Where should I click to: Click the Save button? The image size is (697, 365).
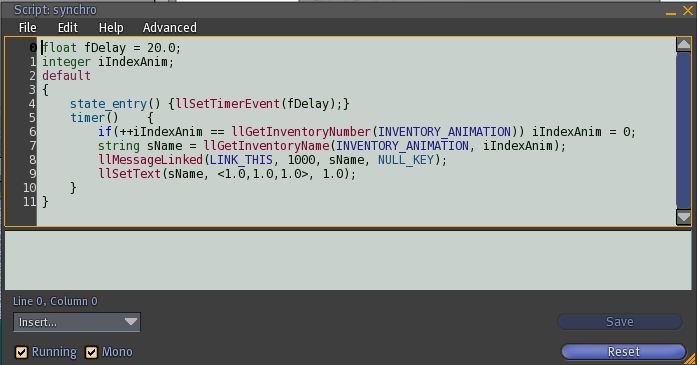[620, 322]
